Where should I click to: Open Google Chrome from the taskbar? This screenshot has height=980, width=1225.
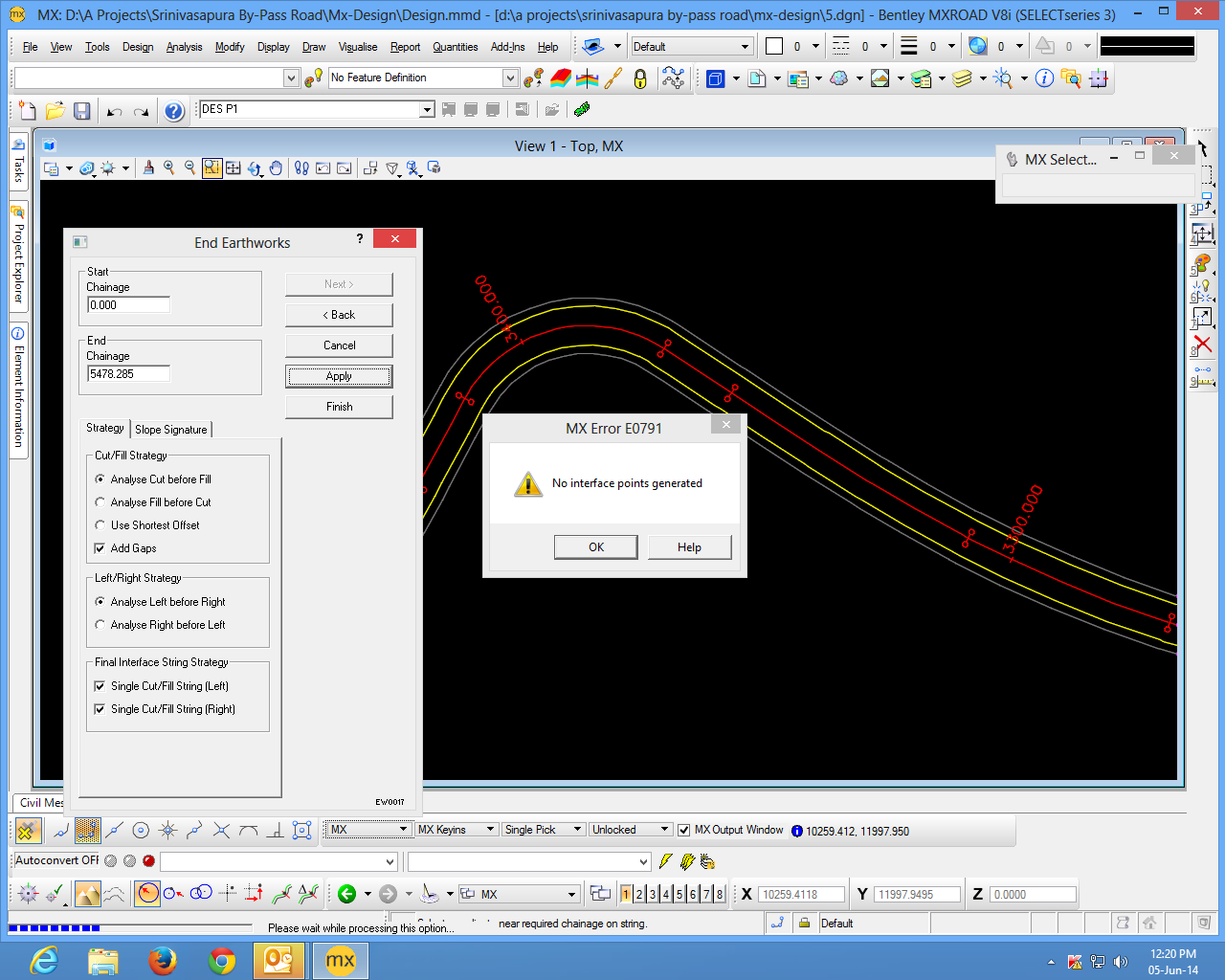(222, 960)
